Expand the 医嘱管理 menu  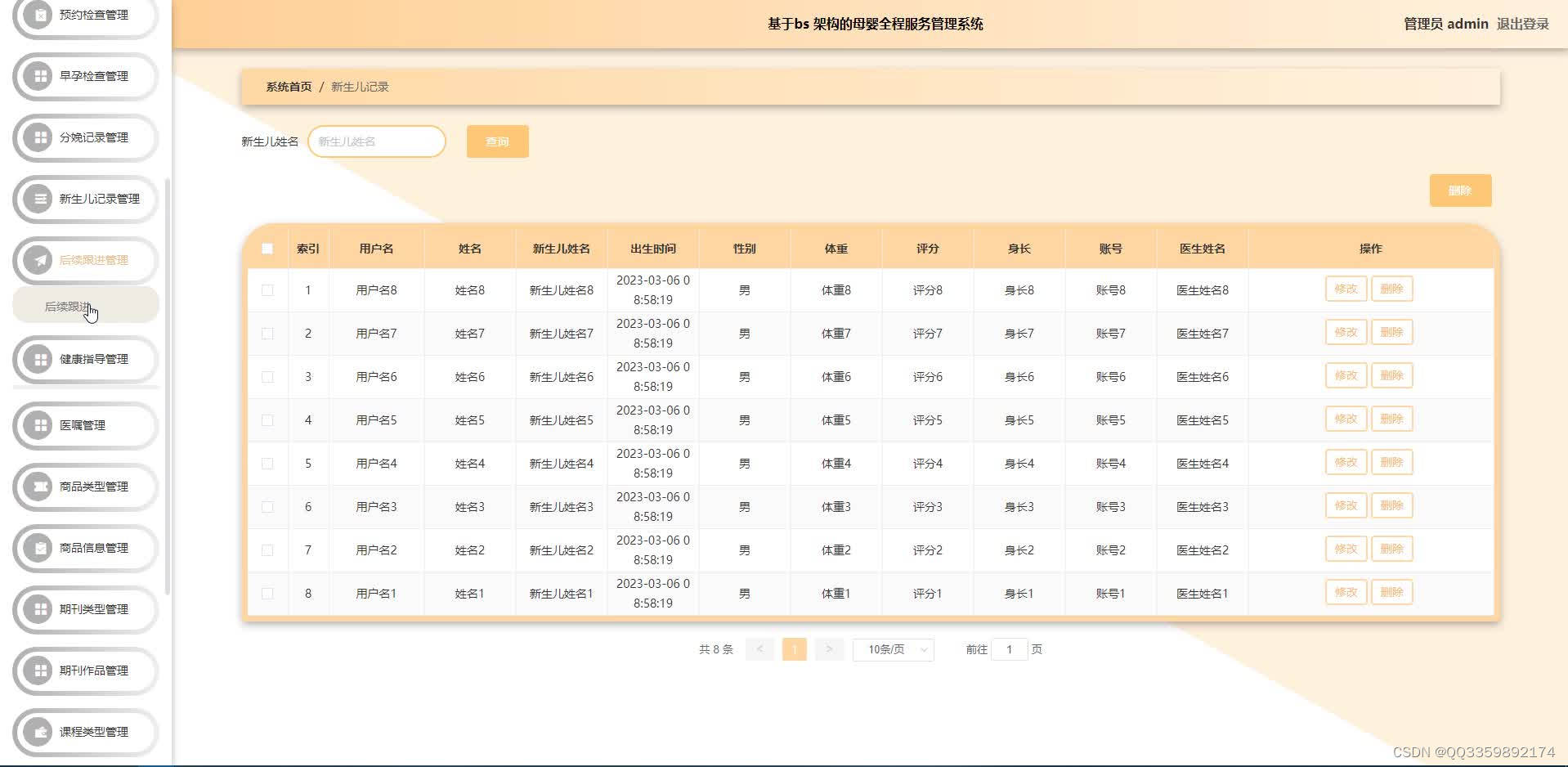(85, 425)
